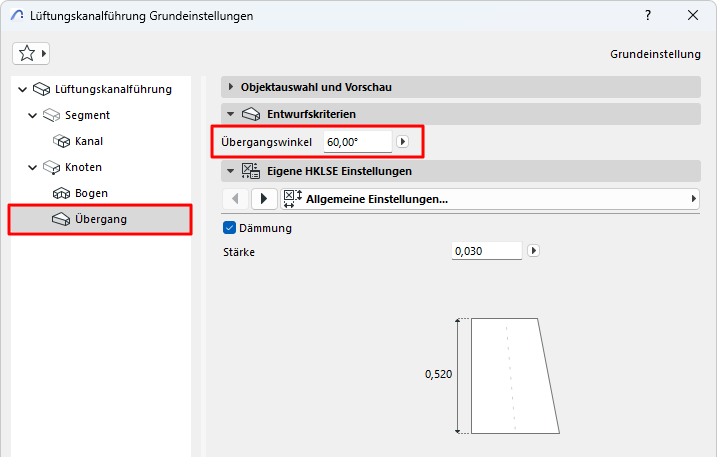Click the 0,520 dimension label
The height and width of the screenshot is (457, 717).
click(438, 374)
